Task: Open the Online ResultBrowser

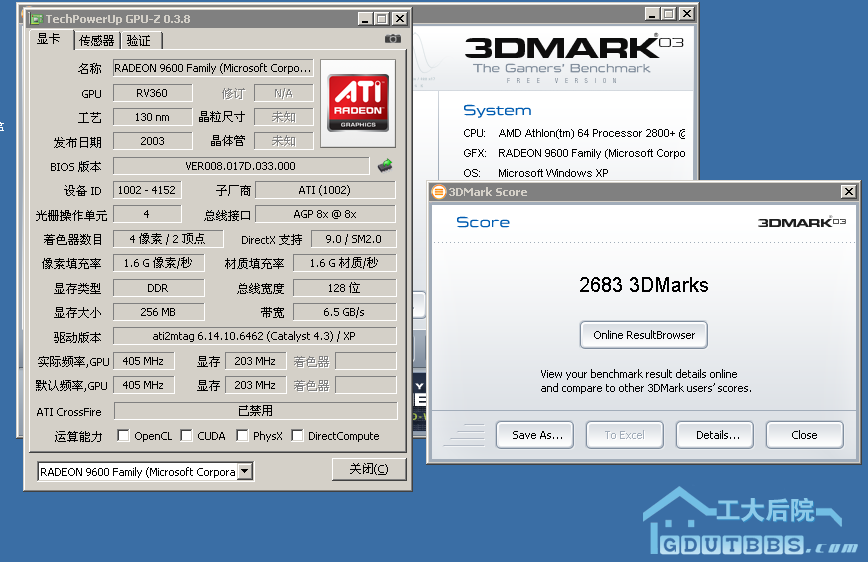Action: click(x=643, y=335)
